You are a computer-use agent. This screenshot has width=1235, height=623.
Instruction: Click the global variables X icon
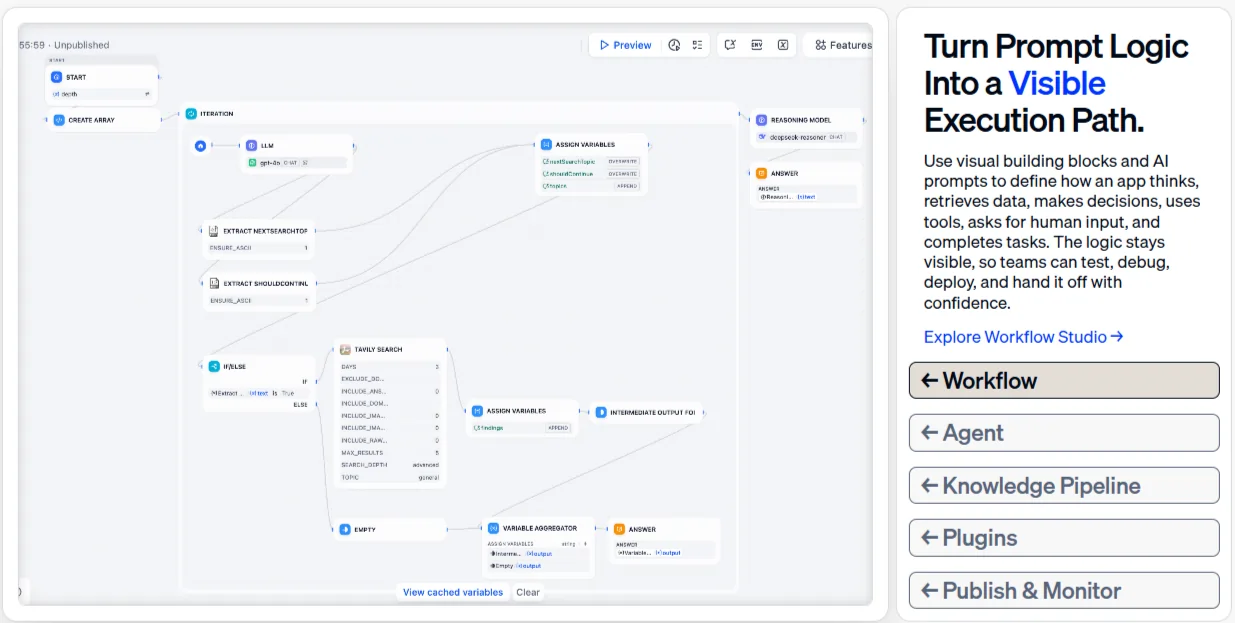[x=783, y=45]
